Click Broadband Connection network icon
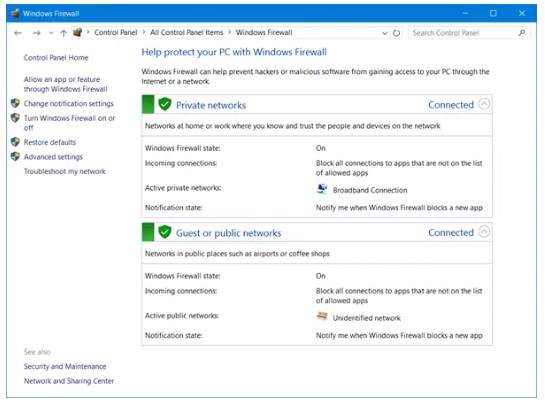 coord(322,189)
